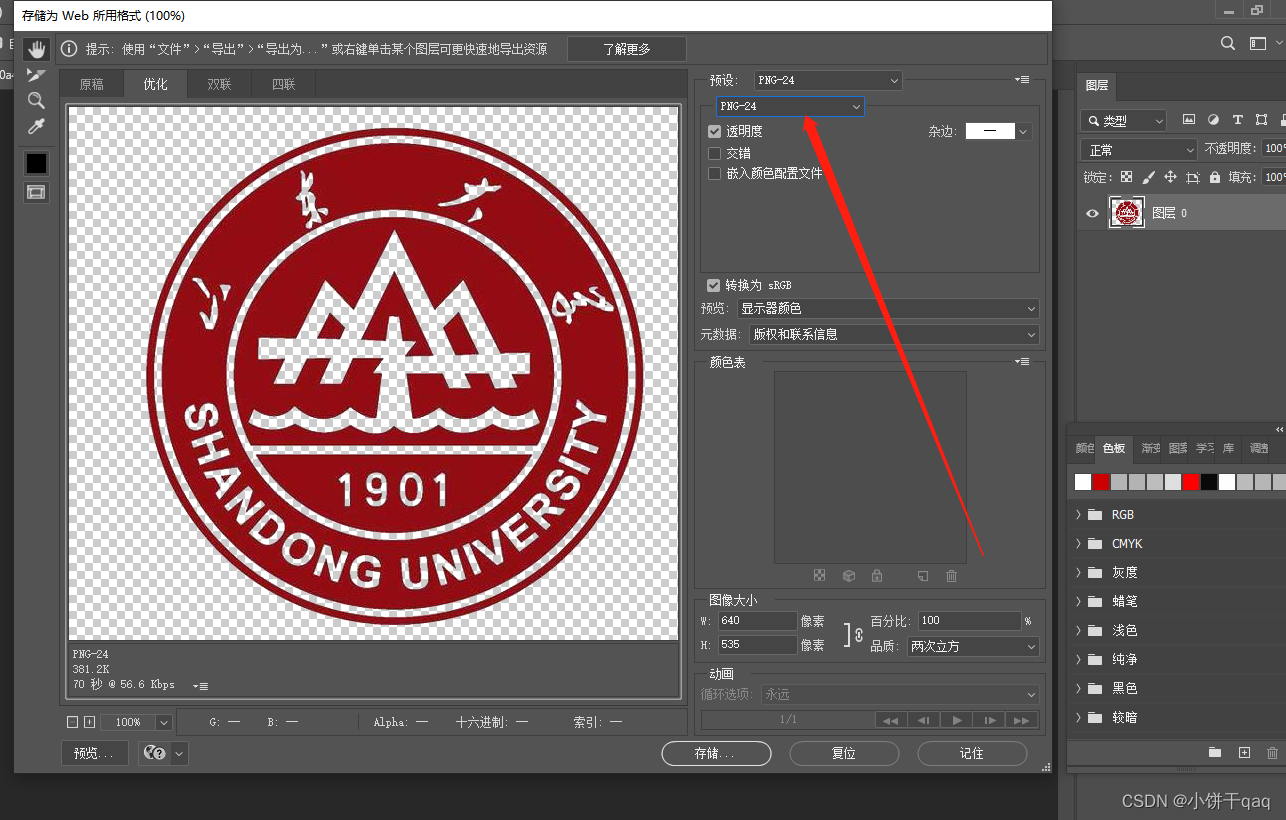Viewport: 1286px width, 820px height.
Task: Open the browser selection dropdown arrow
Action: 180,753
